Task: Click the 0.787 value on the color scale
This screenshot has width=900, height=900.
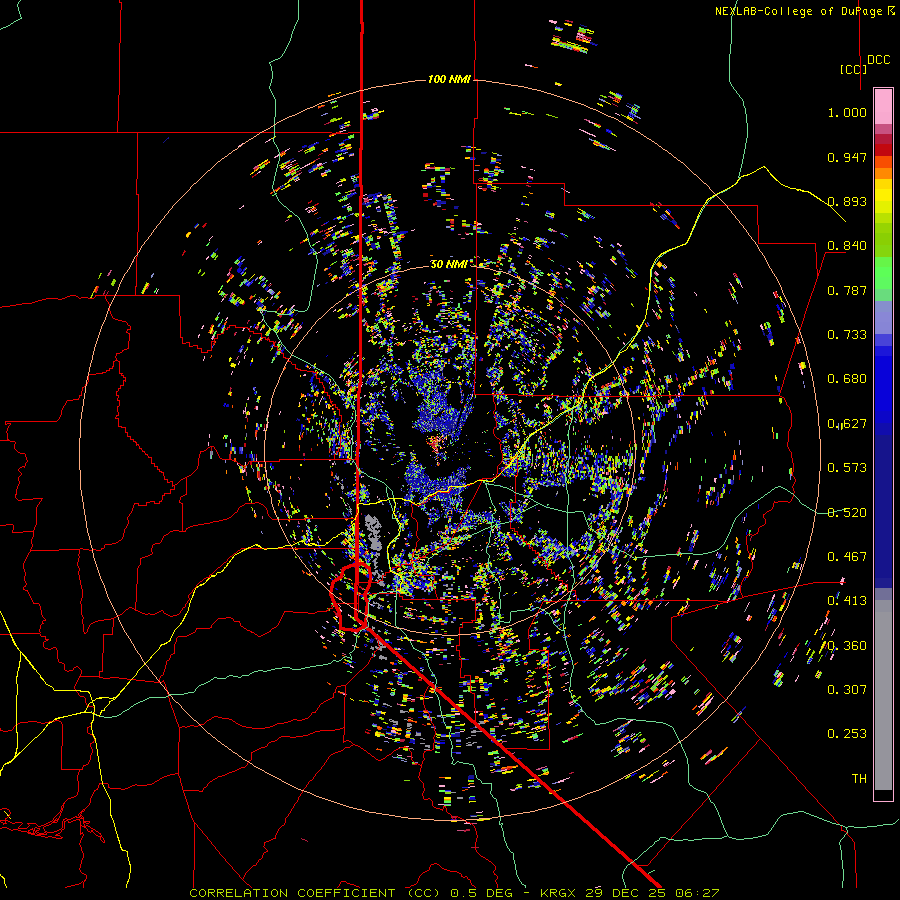Action: [x=847, y=290]
